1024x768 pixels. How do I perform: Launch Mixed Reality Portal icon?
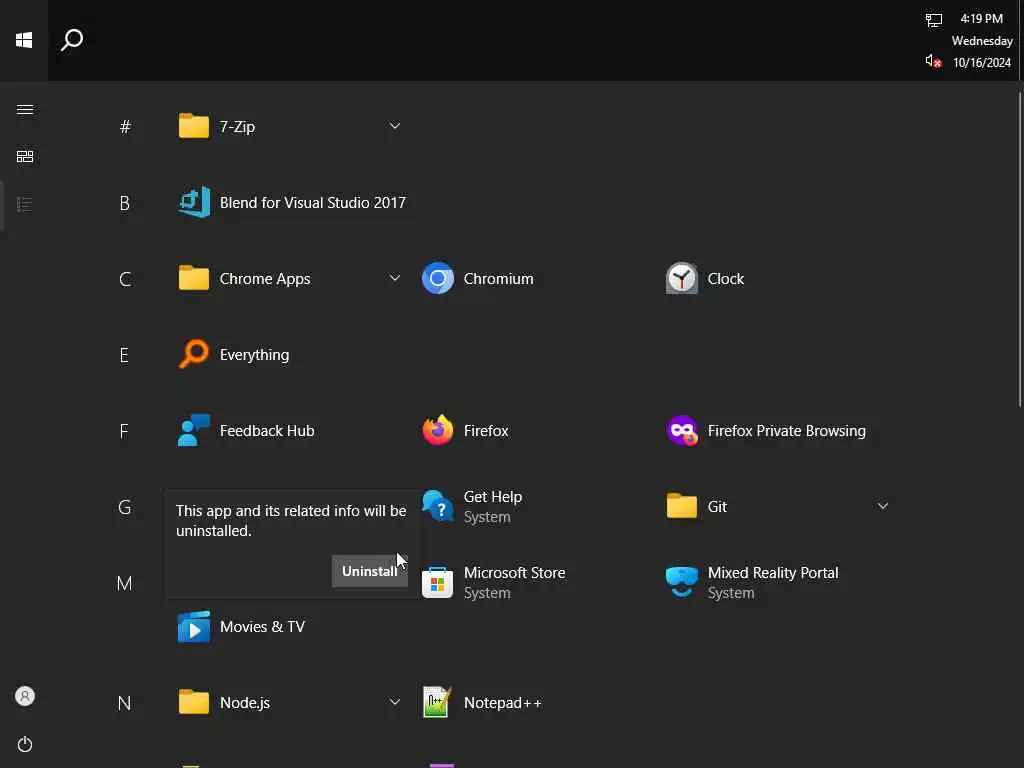[682, 582]
